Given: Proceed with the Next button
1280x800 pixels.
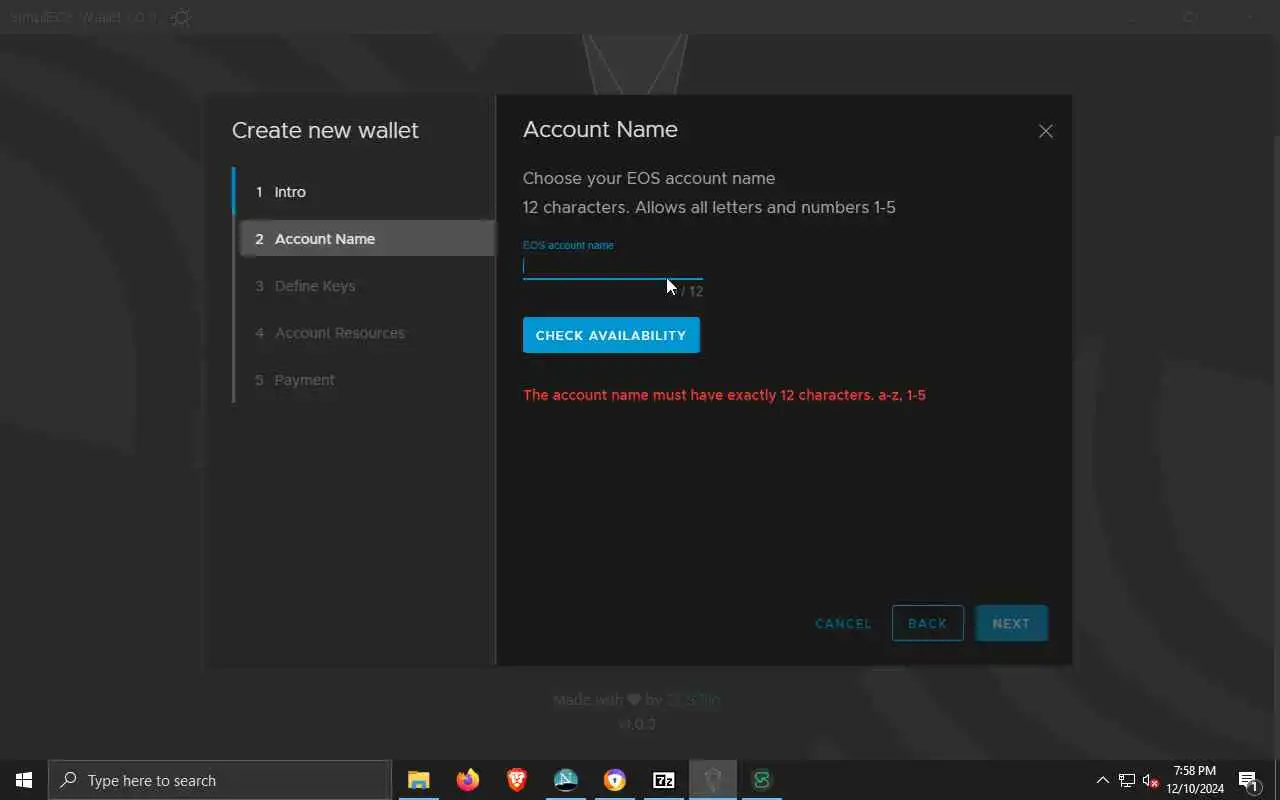Looking at the screenshot, I should click(x=1011, y=623).
